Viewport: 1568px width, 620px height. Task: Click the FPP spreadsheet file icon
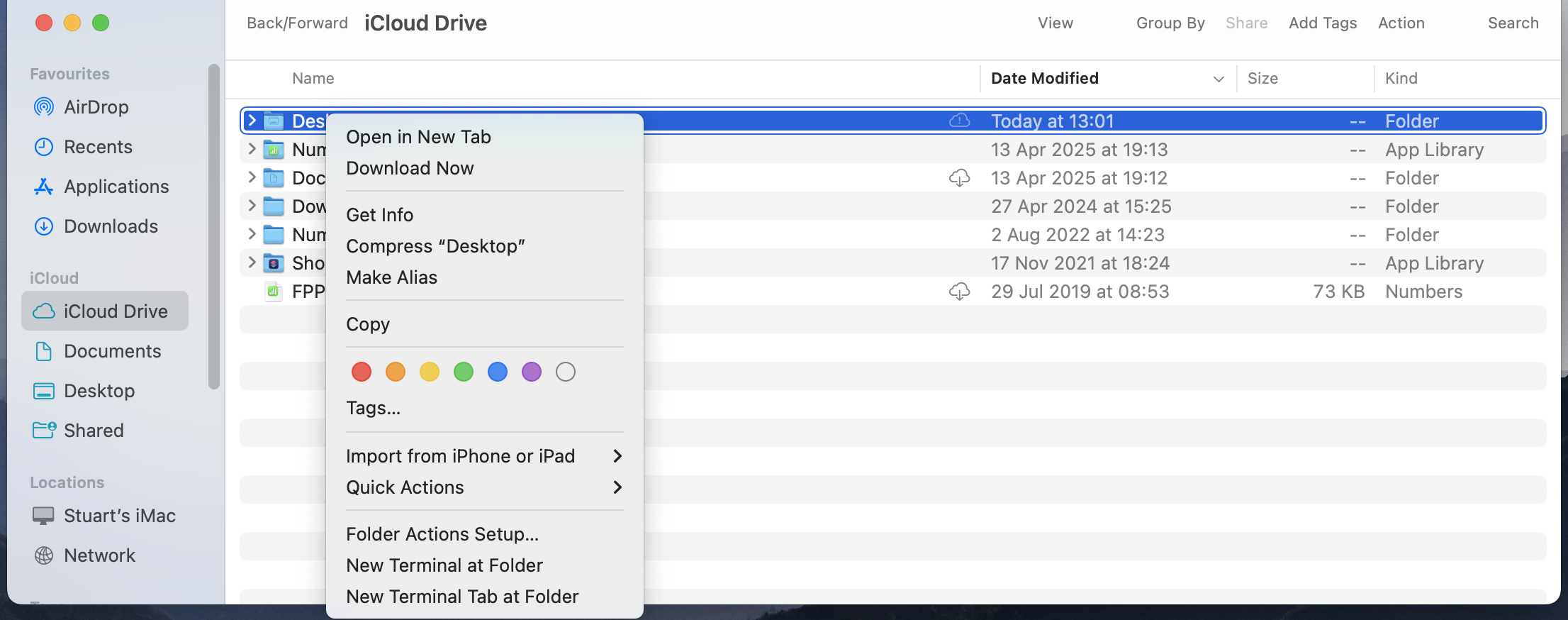(x=274, y=292)
